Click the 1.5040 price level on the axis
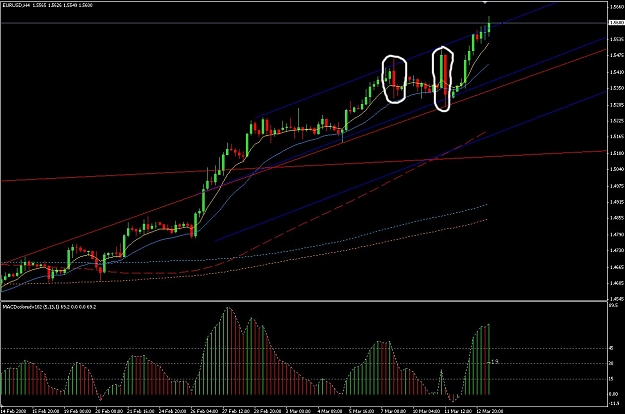Viewport: 625px width, 414px height. click(x=616, y=169)
